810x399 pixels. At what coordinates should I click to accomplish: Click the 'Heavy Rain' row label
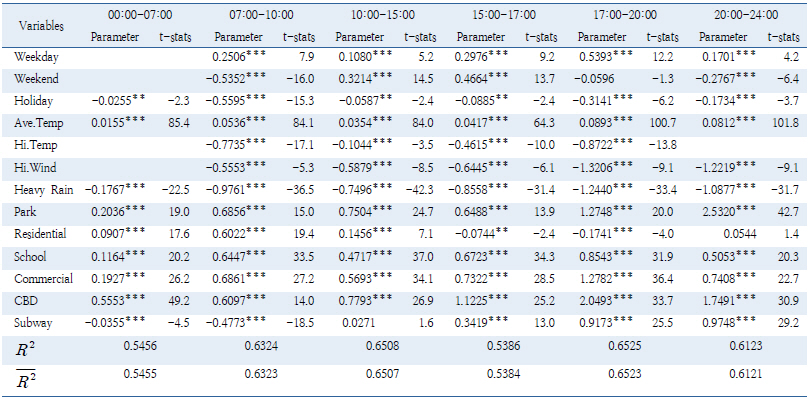[43, 190]
